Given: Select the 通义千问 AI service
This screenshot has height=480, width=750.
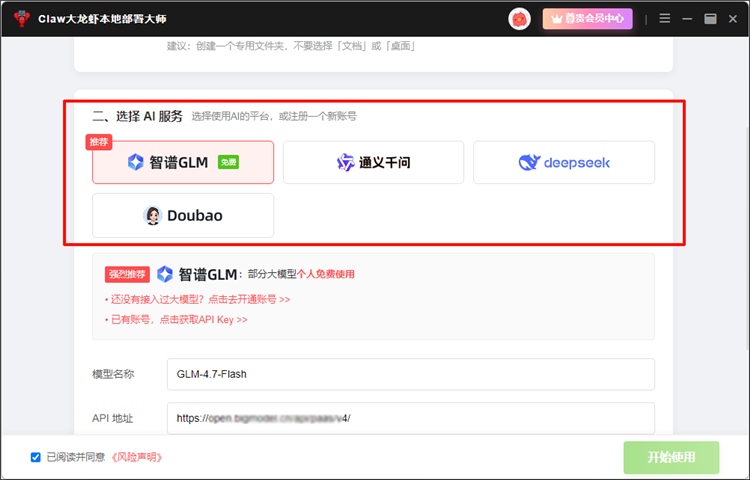Looking at the screenshot, I should [x=373, y=162].
